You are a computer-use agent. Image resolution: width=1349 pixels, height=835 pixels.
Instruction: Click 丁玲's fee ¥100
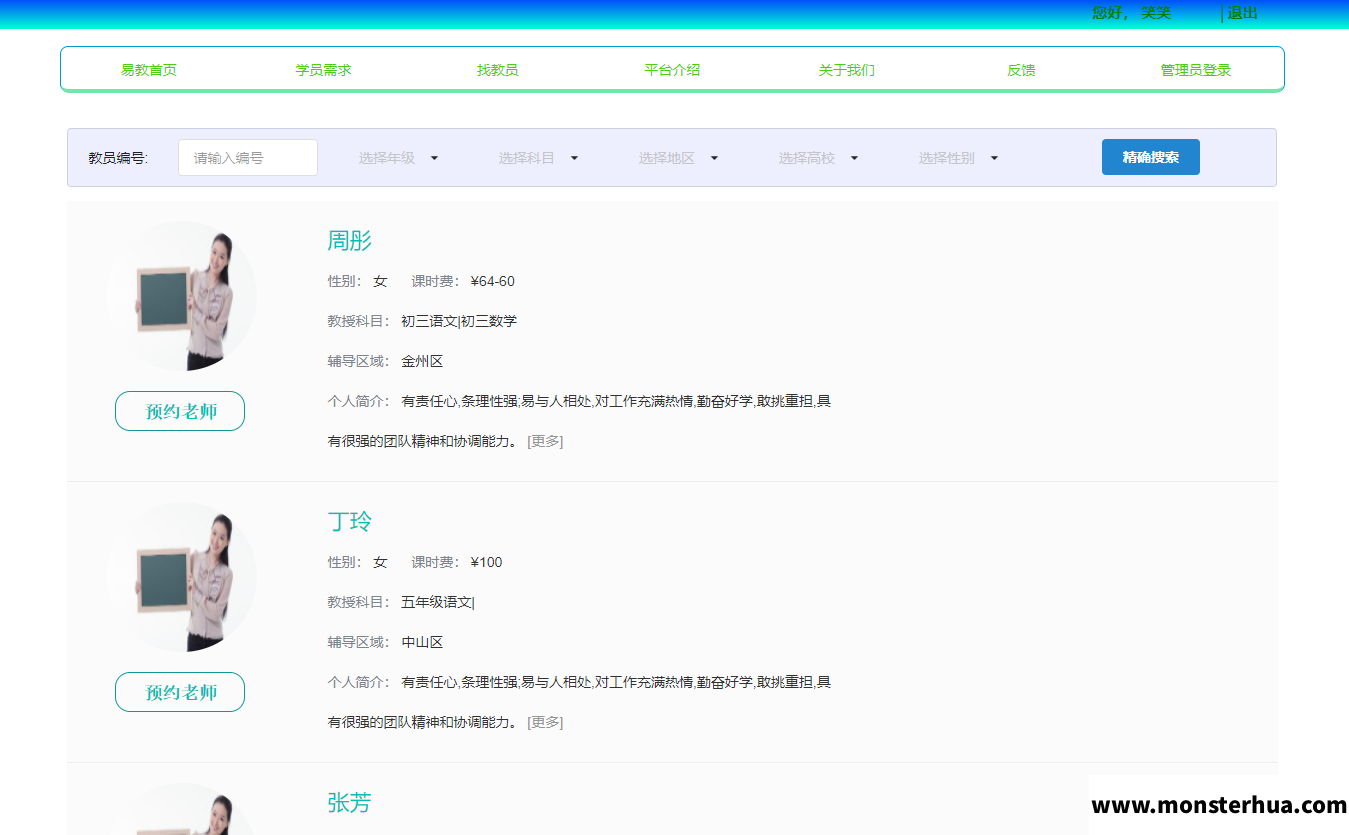point(486,562)
